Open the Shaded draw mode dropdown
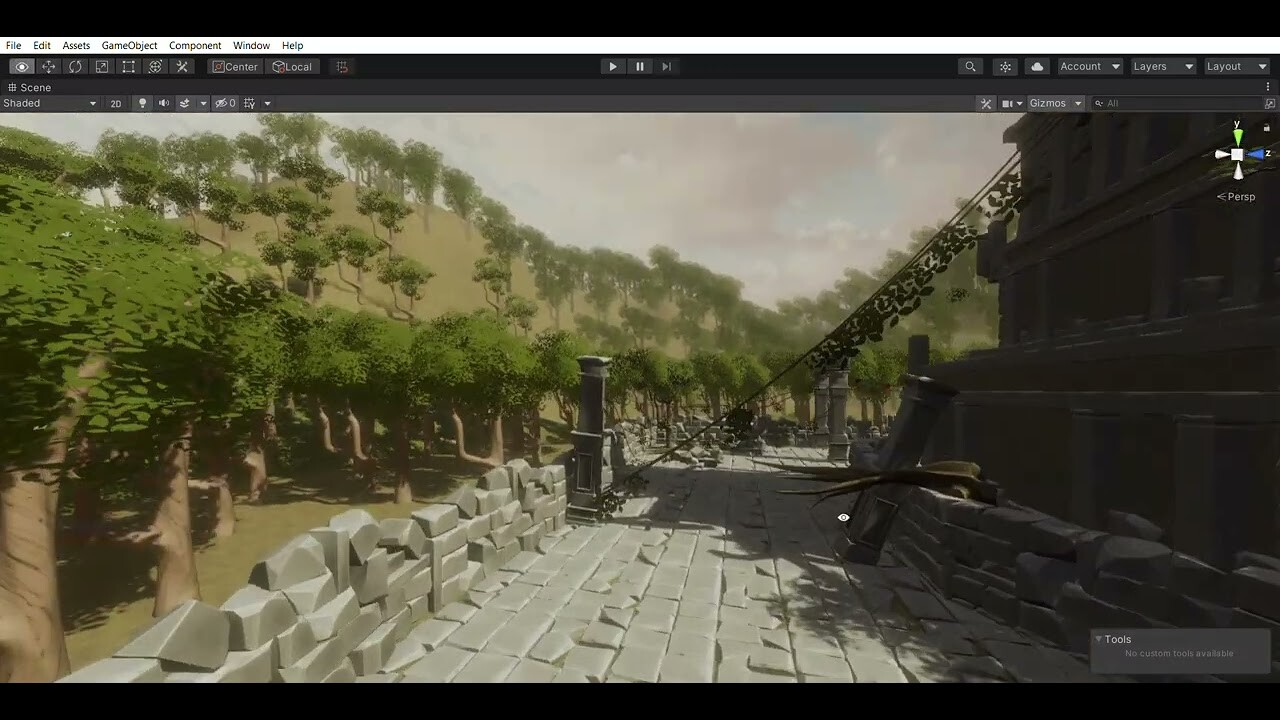1280x720 pixels. [x=50, y=103]
